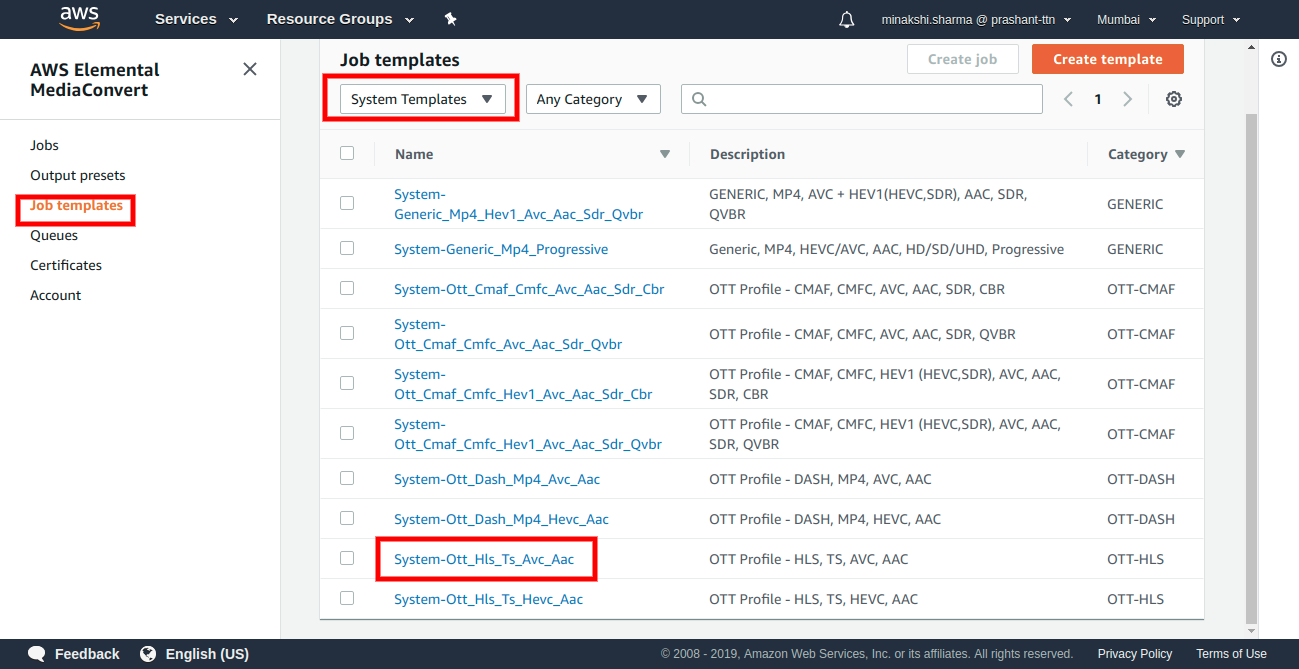Click the English (US) language selector

[x=207, y=654]
